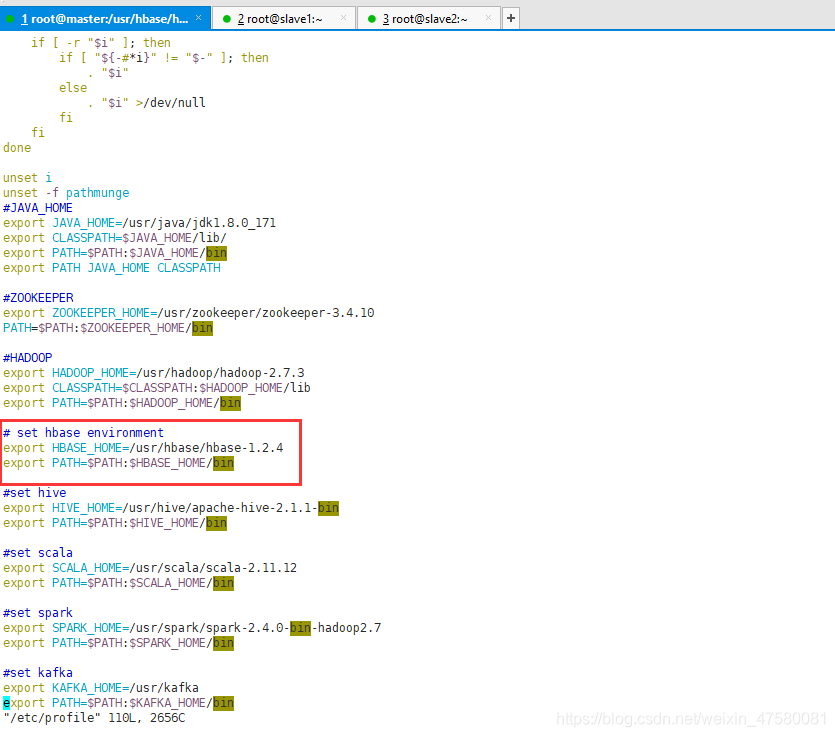The height and width of the screenshot is (737, 835).
Task: Switch to the root@master session tab
Action: [105, 19]
